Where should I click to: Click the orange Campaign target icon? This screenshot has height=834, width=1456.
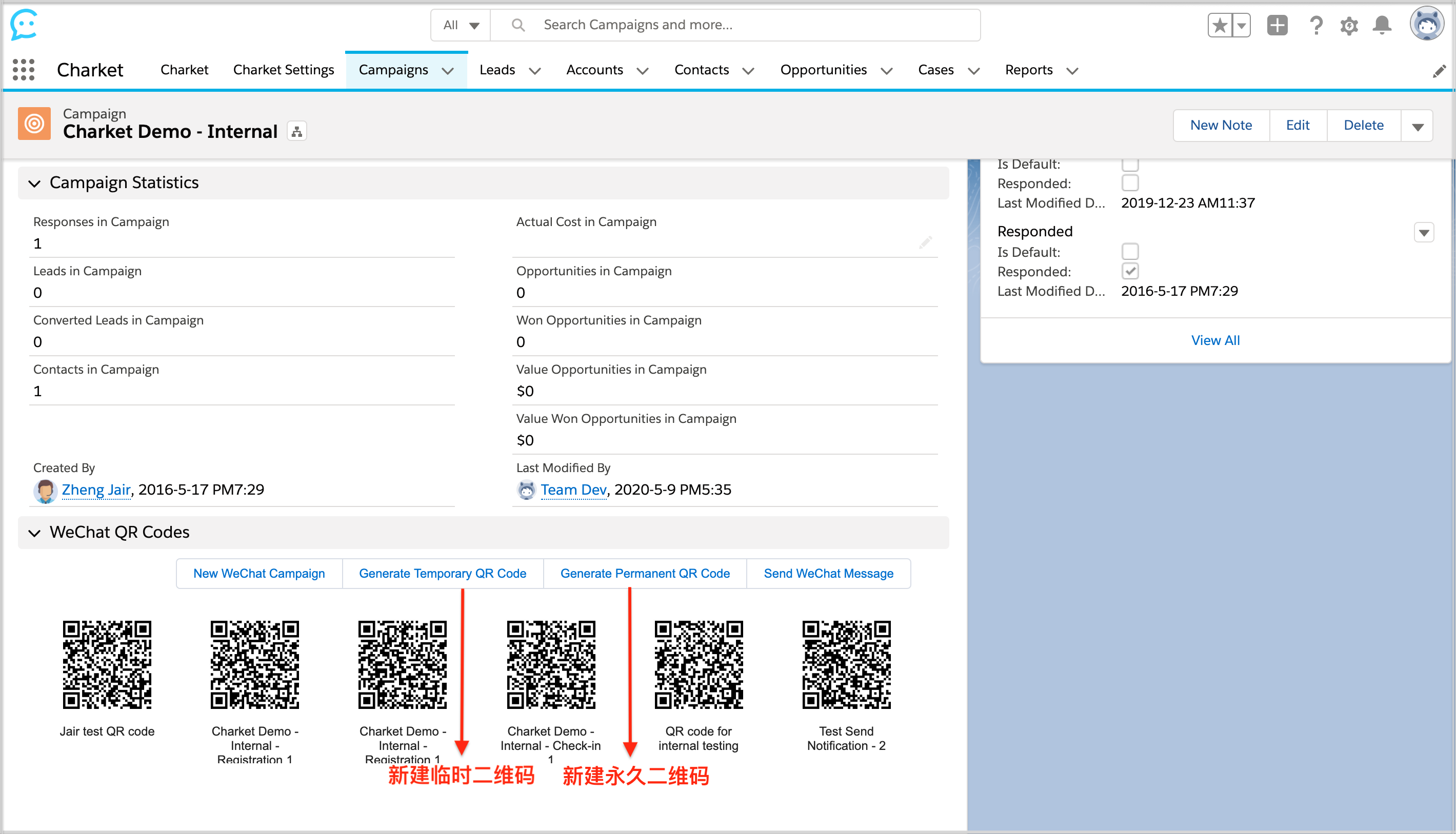[34, 123]
